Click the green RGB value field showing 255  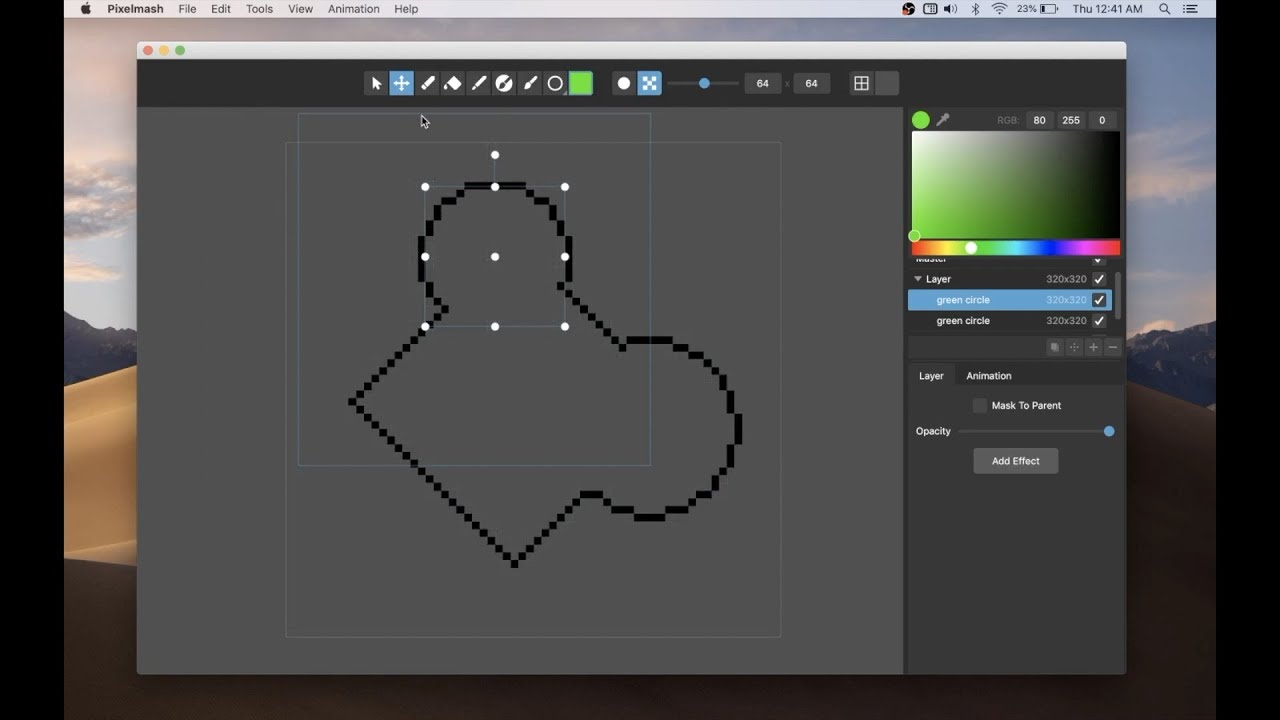[x=1071, y=120]
